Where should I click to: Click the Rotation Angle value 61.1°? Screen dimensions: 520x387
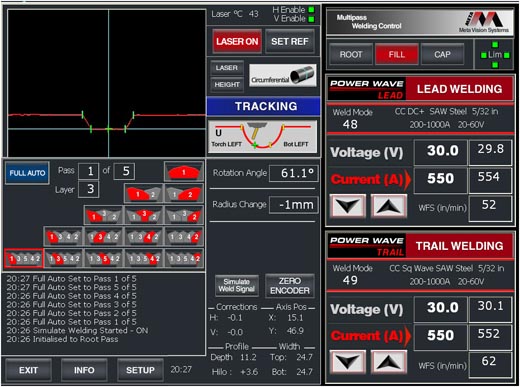(294, 173)
